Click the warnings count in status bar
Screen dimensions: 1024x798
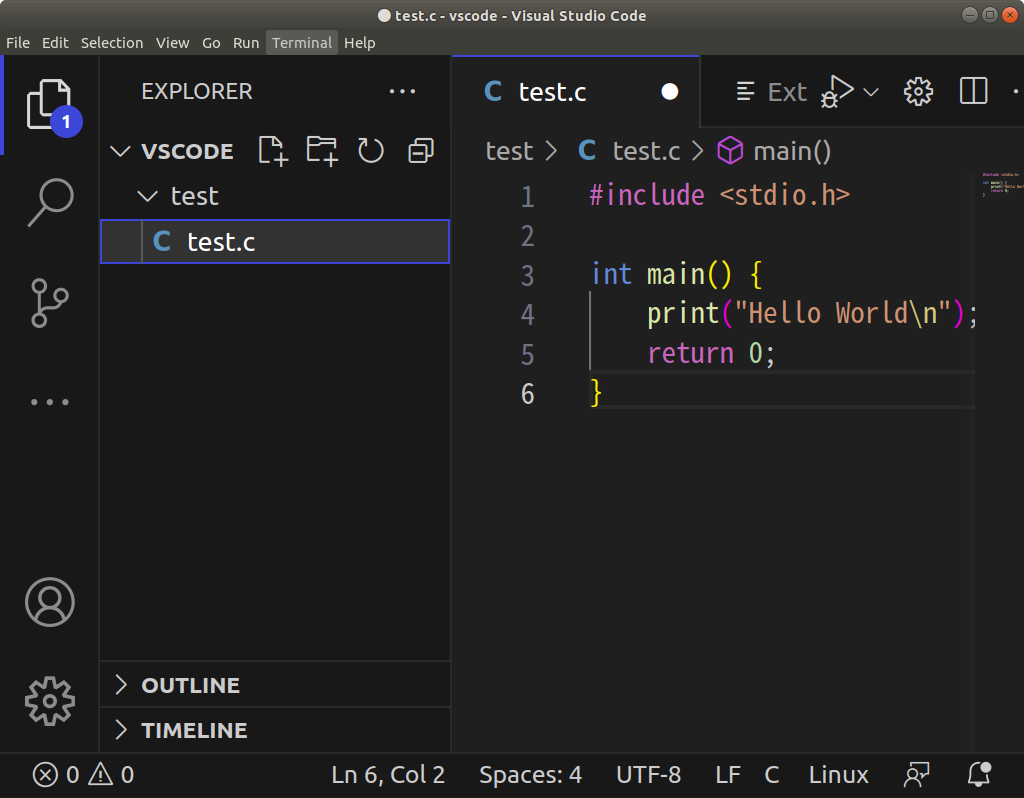coord(111,775)
